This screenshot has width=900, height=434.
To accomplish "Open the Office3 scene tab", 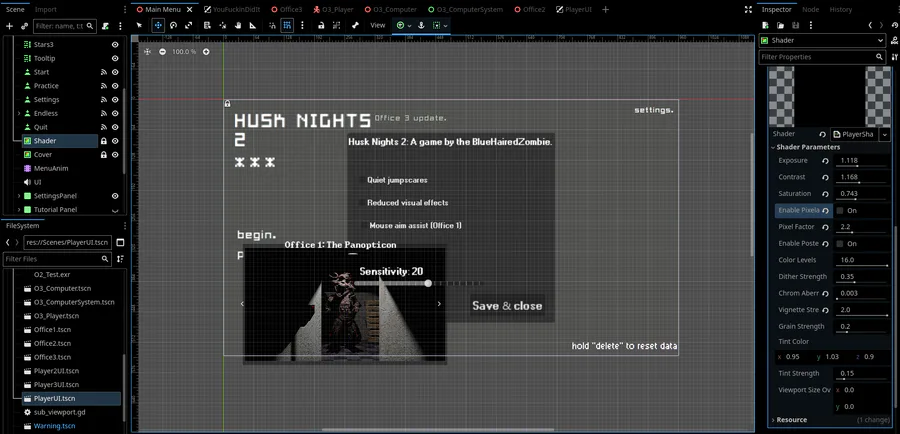I will pos(287,9).
